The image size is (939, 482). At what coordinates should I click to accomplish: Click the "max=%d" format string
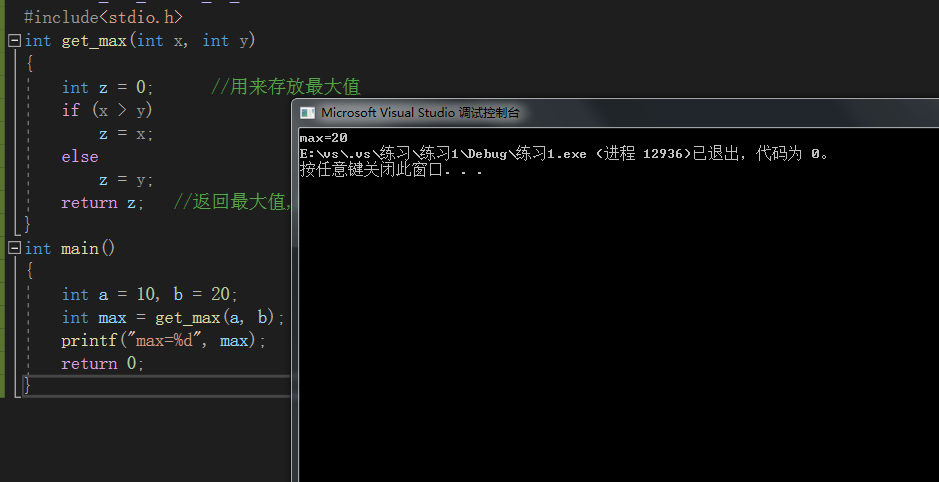[x=166, y=341]
